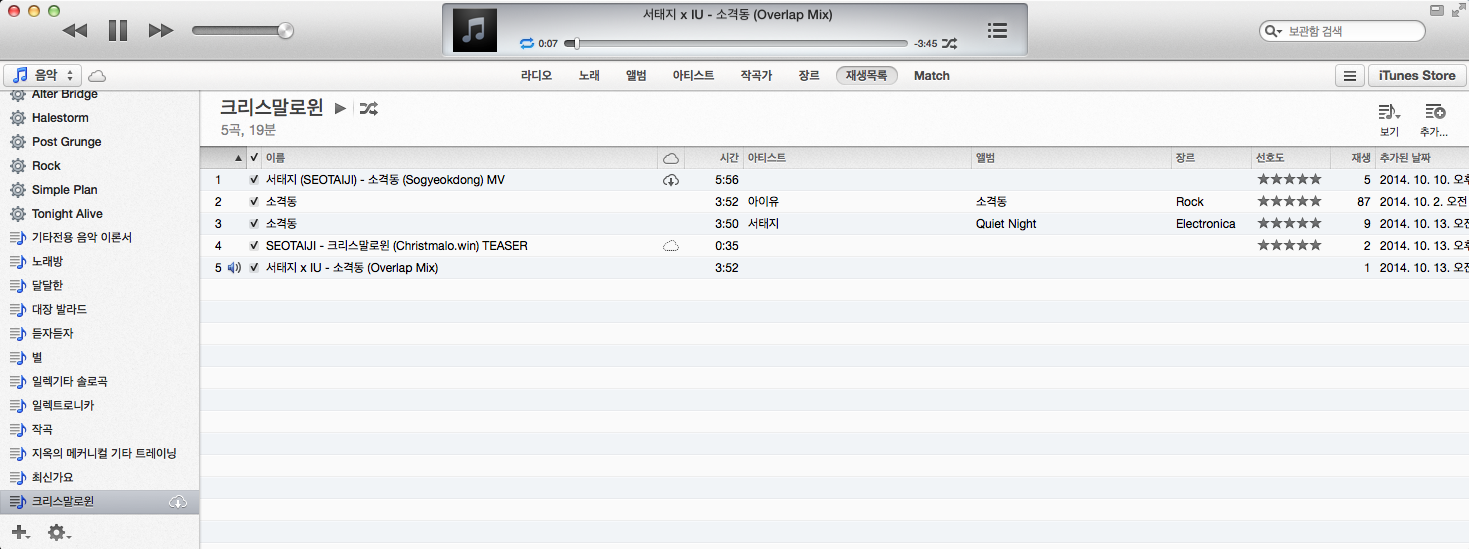
Task: Uncheck the 소격동 by 서태지 track checkbox
Action: (x=254, y=224)
